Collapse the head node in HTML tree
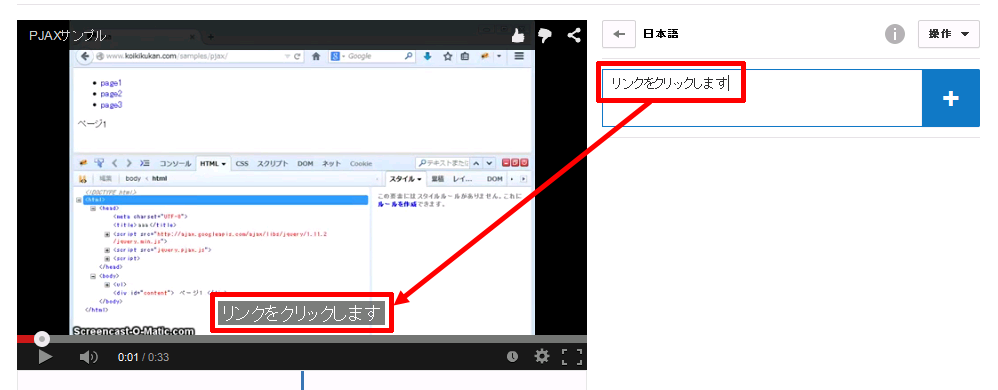Viewport: 998px width, 390px height. click(x=93, y=208)
